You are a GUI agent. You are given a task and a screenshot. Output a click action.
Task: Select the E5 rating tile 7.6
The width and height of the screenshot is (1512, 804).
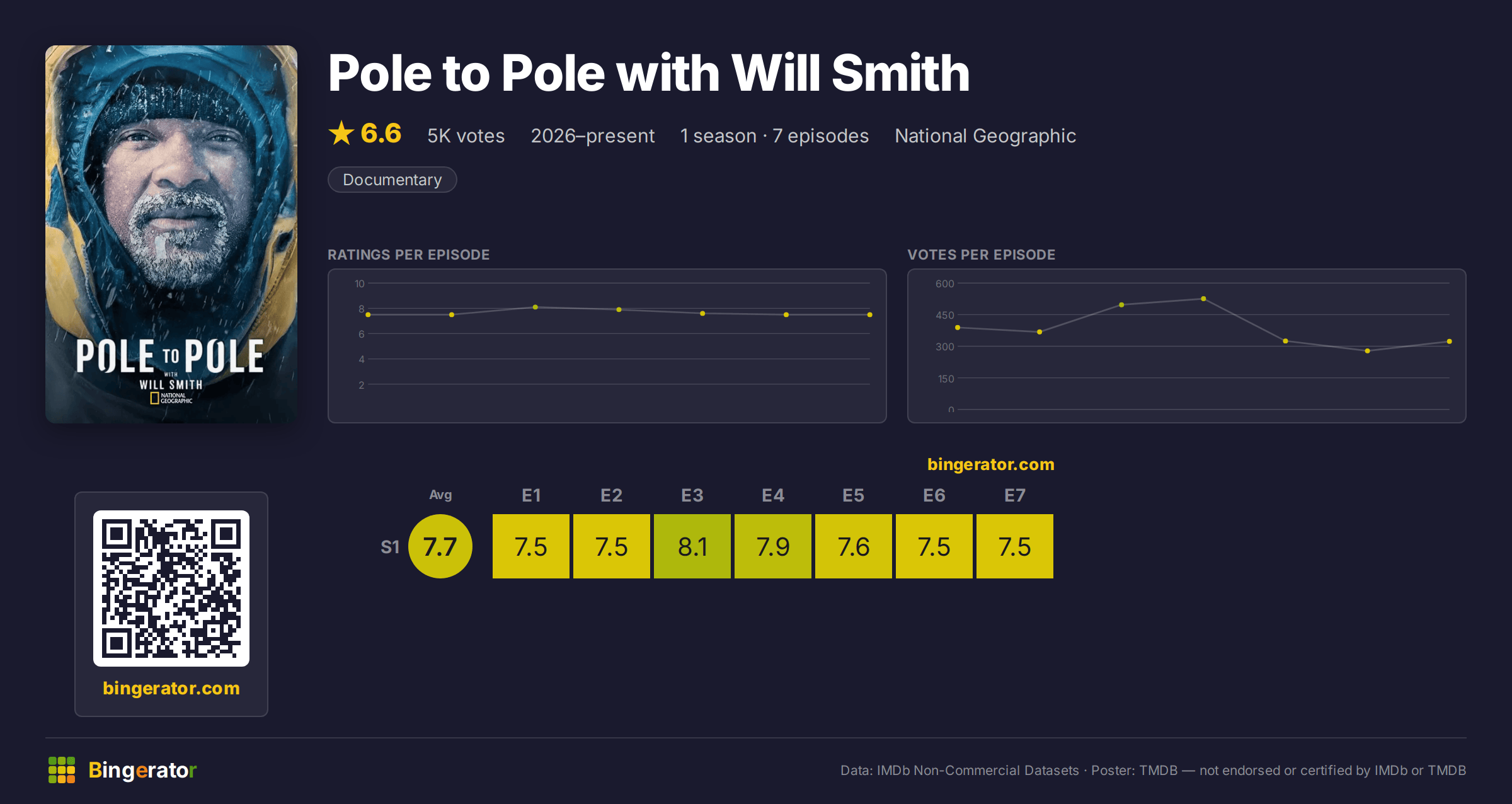point(854,546)
